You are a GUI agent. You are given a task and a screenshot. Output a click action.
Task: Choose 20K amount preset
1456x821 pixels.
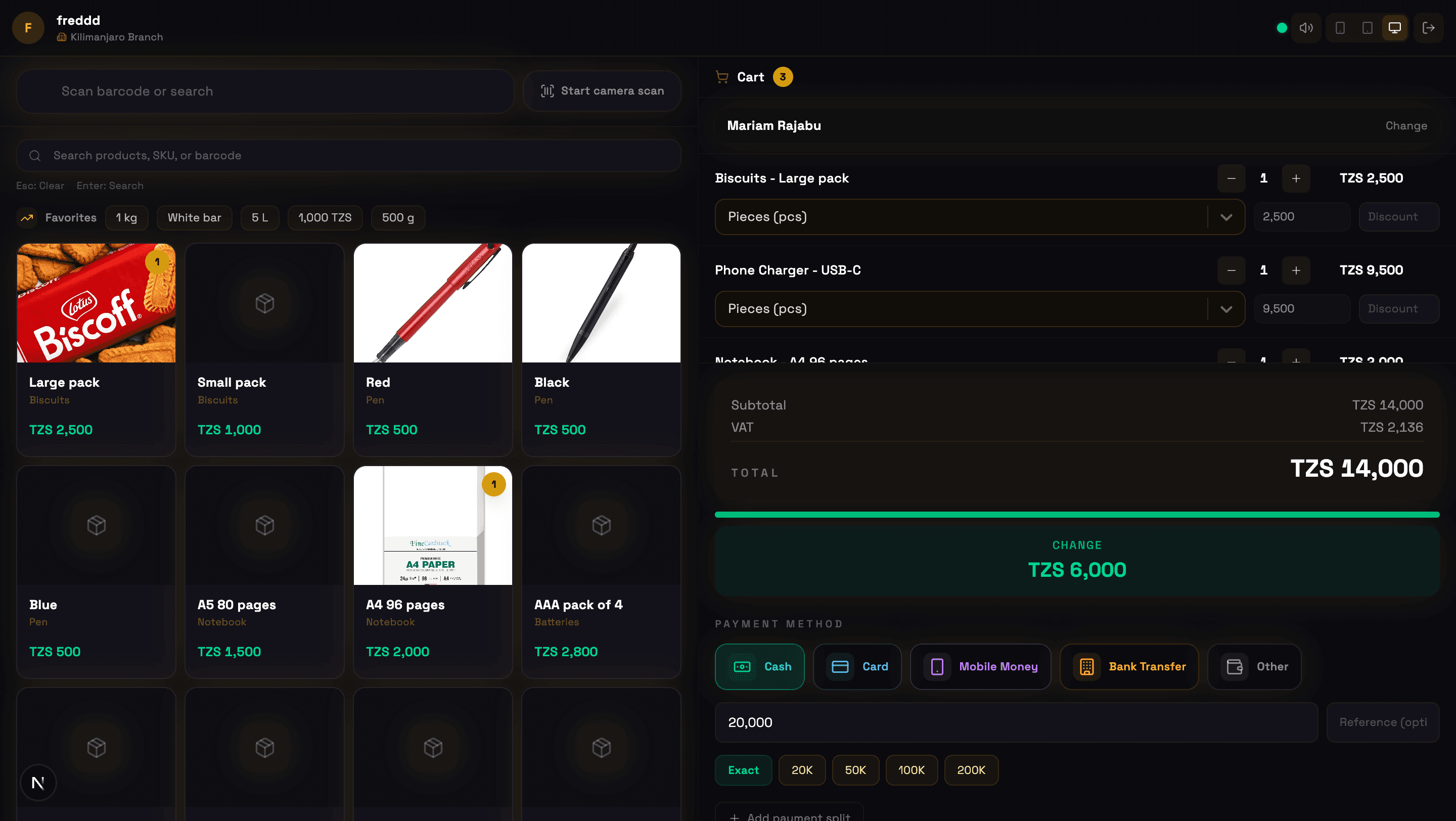coord(801,770)
